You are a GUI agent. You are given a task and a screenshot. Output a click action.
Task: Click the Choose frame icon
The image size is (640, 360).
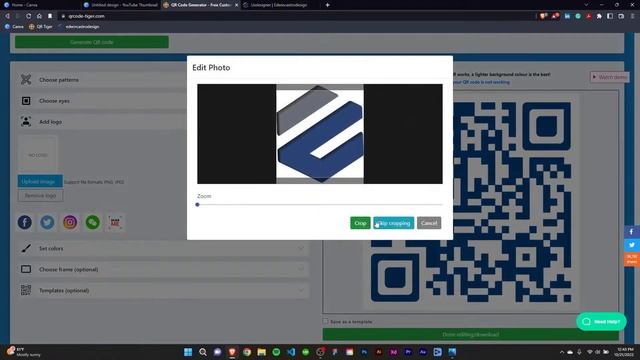[26, 269]
